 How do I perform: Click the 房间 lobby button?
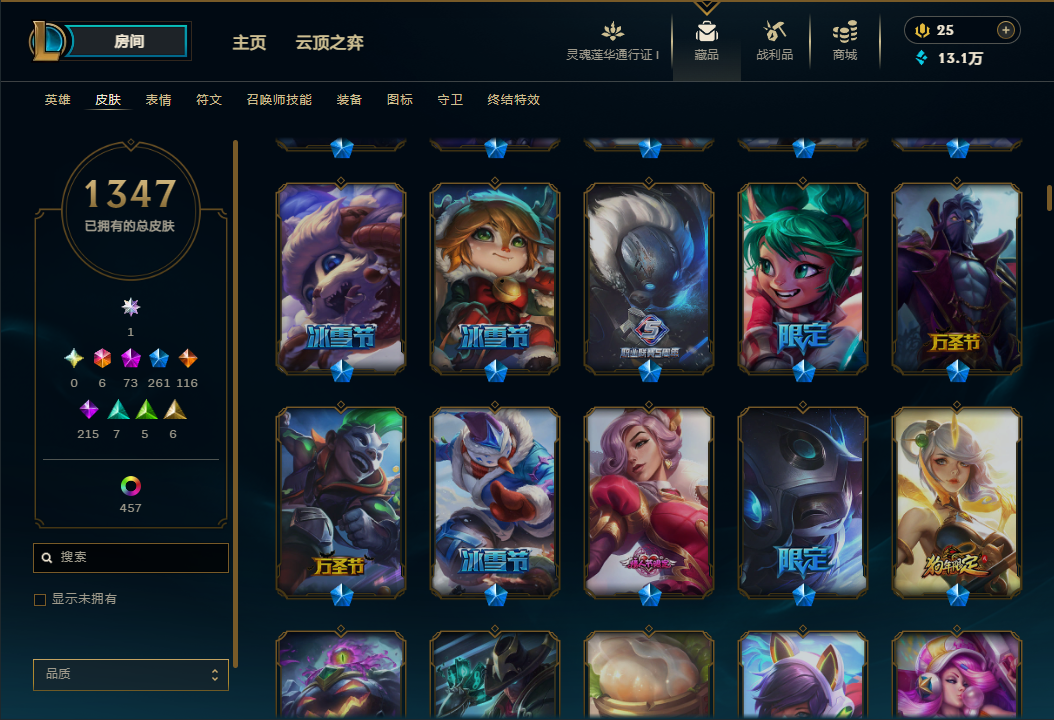coord(128,41)
